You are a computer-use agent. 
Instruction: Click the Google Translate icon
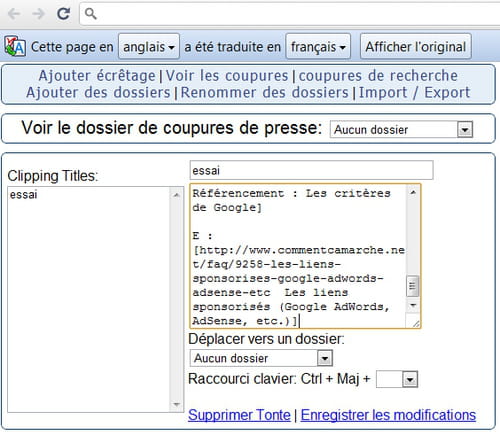pos(15,46)
